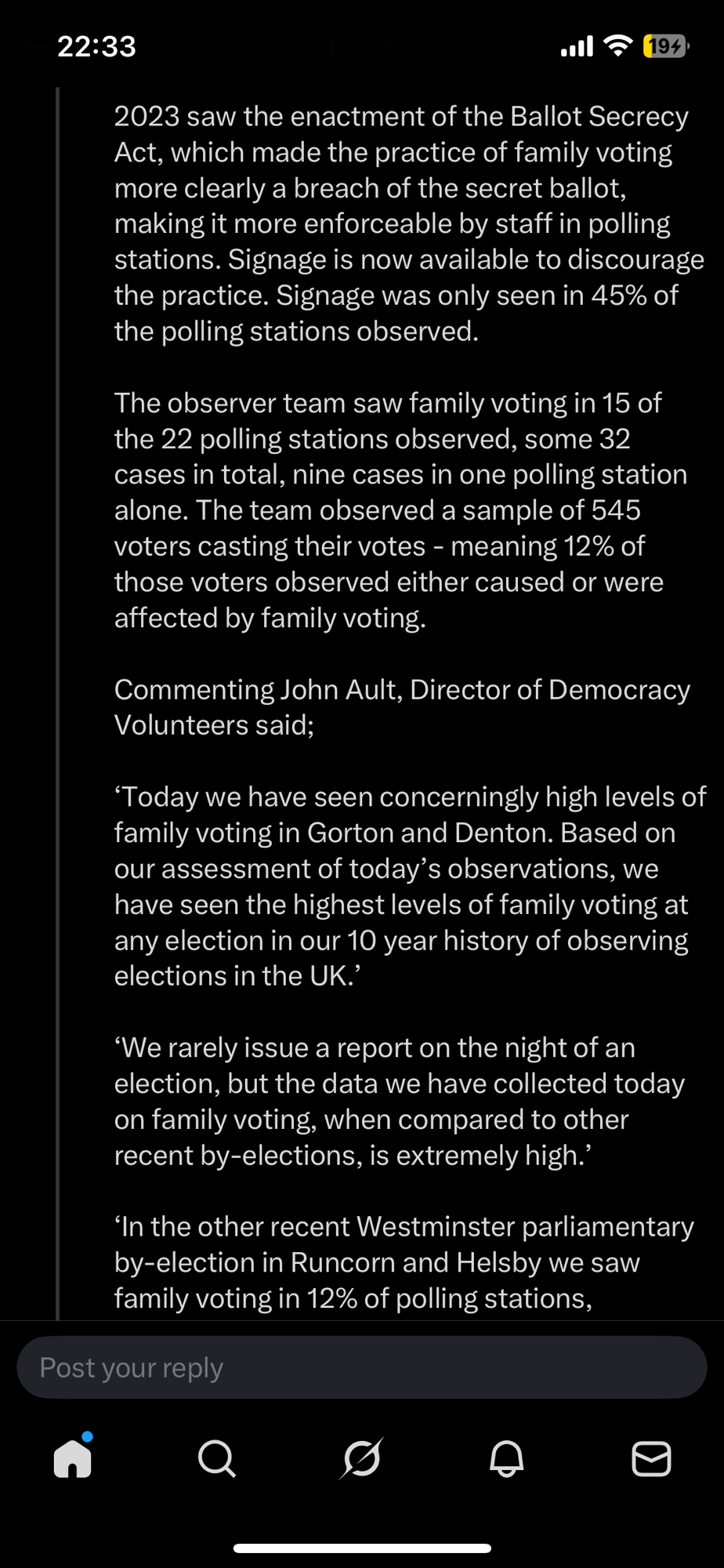This screenshot has width=724, height=1568.
Task: Tap the 22:33 clock in status bar
Action: pyautogui.click(x=96, y=47)
